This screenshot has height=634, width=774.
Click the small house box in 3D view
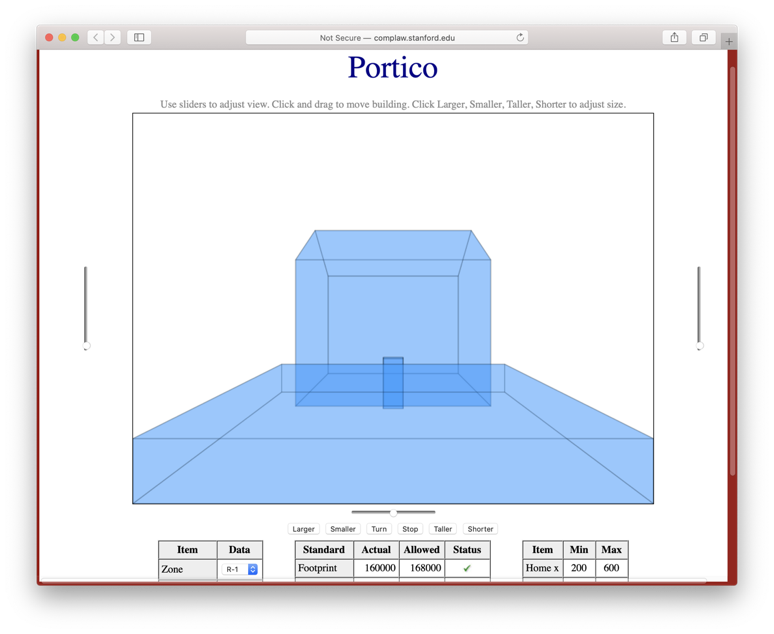[x=393, y=382]
